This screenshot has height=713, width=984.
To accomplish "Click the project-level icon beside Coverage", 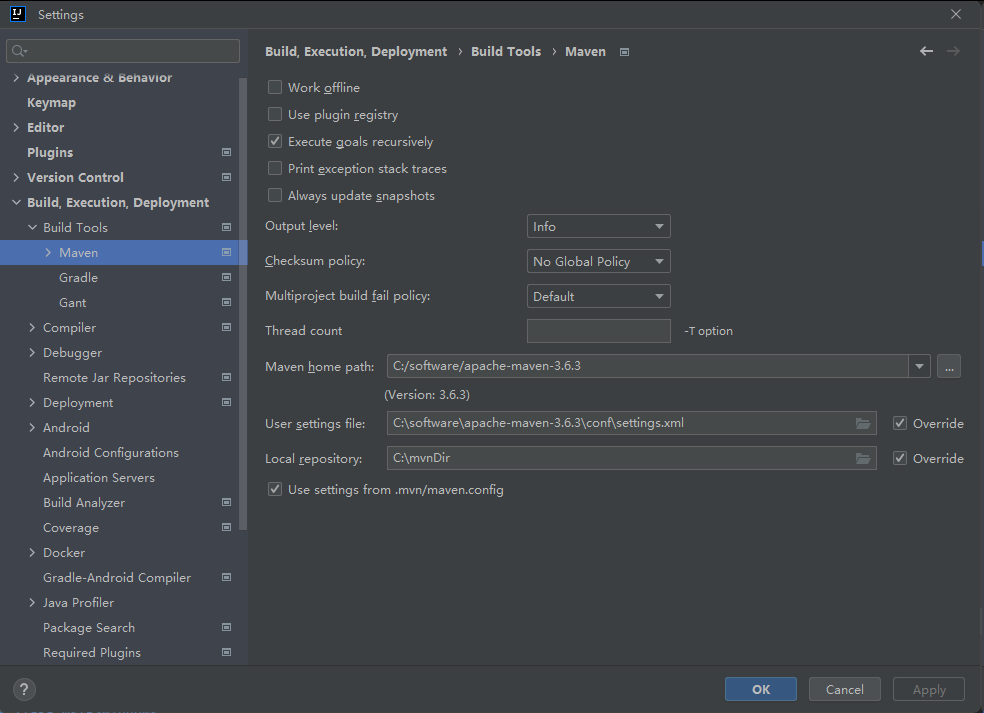I will [x=227, y=527].
